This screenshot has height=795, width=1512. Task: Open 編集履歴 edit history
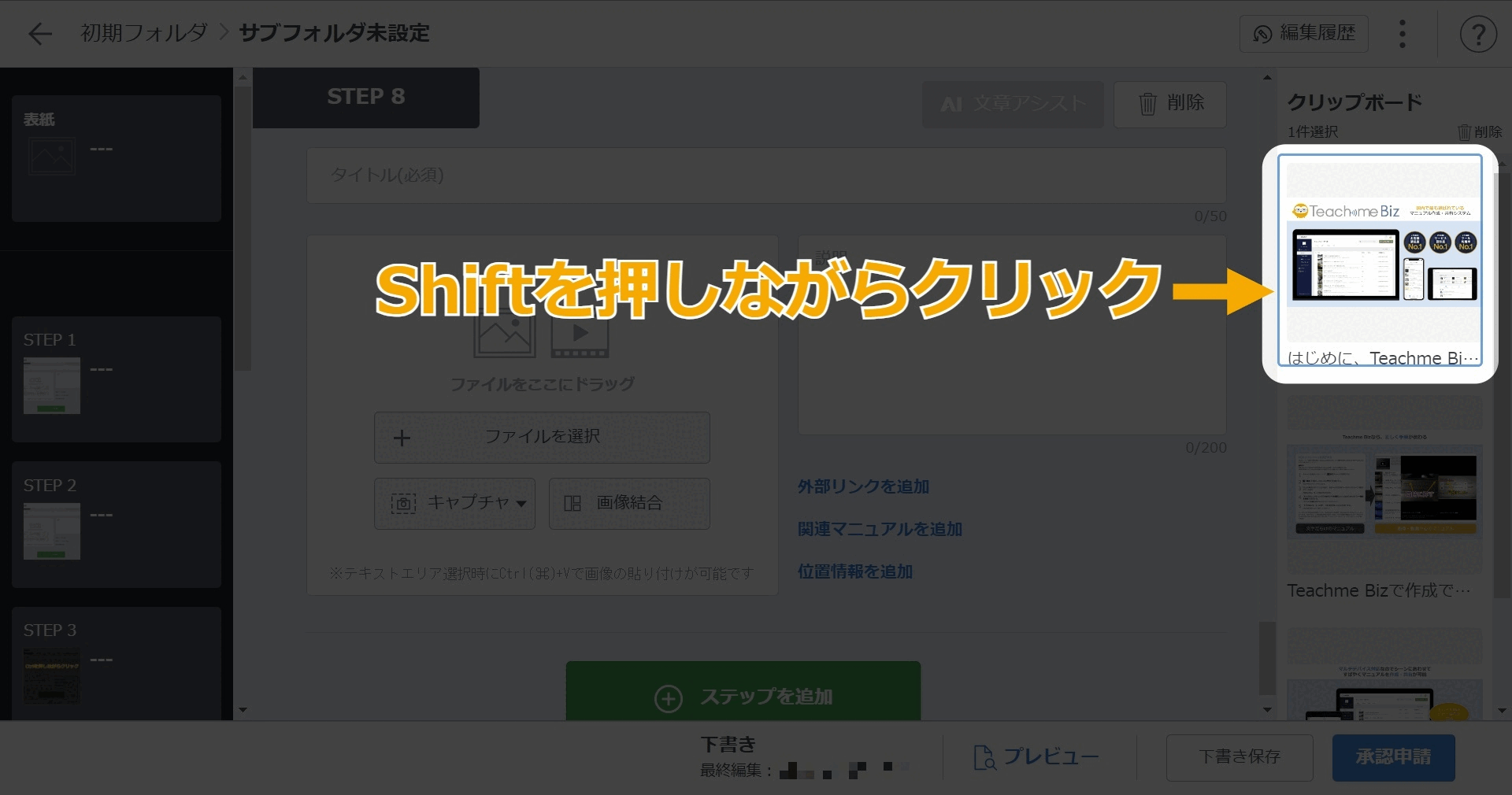click(x=1303, y=33)
